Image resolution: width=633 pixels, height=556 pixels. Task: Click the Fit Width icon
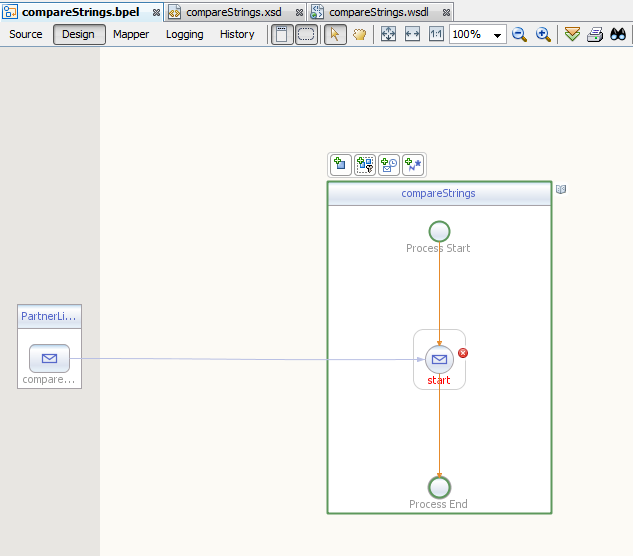point(412,34)
